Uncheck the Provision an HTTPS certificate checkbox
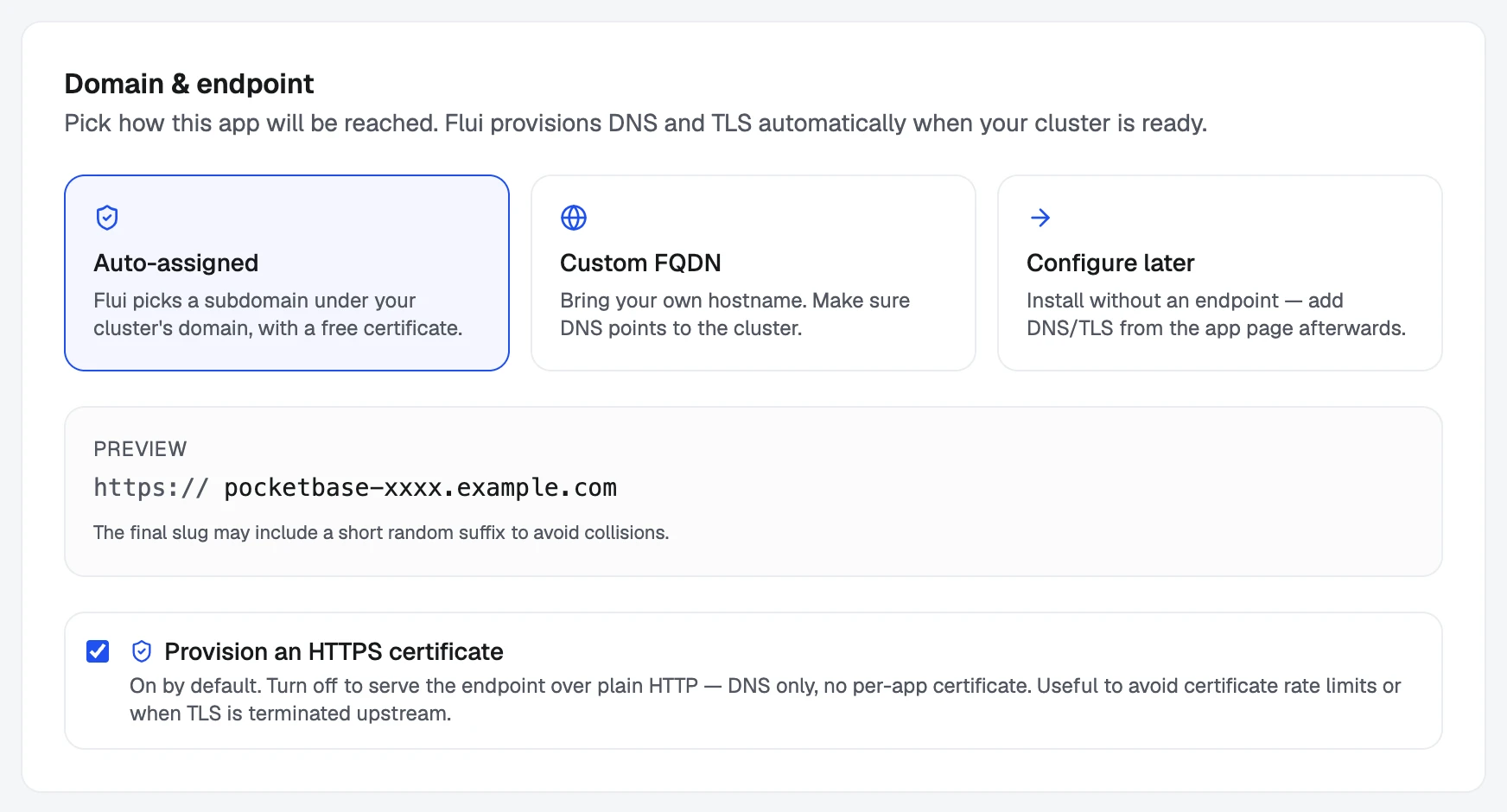Screen dimensions: 1507x812 98,651
